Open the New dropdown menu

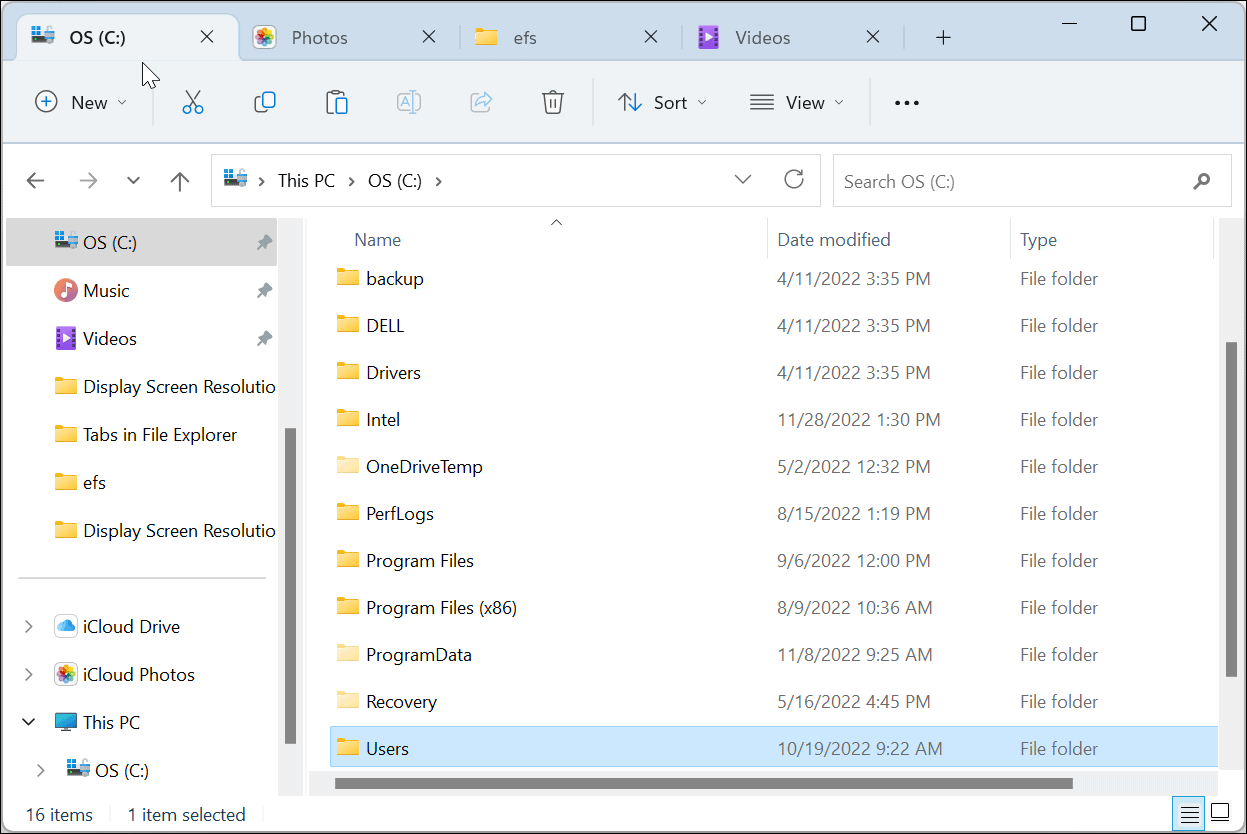(82, 102)
